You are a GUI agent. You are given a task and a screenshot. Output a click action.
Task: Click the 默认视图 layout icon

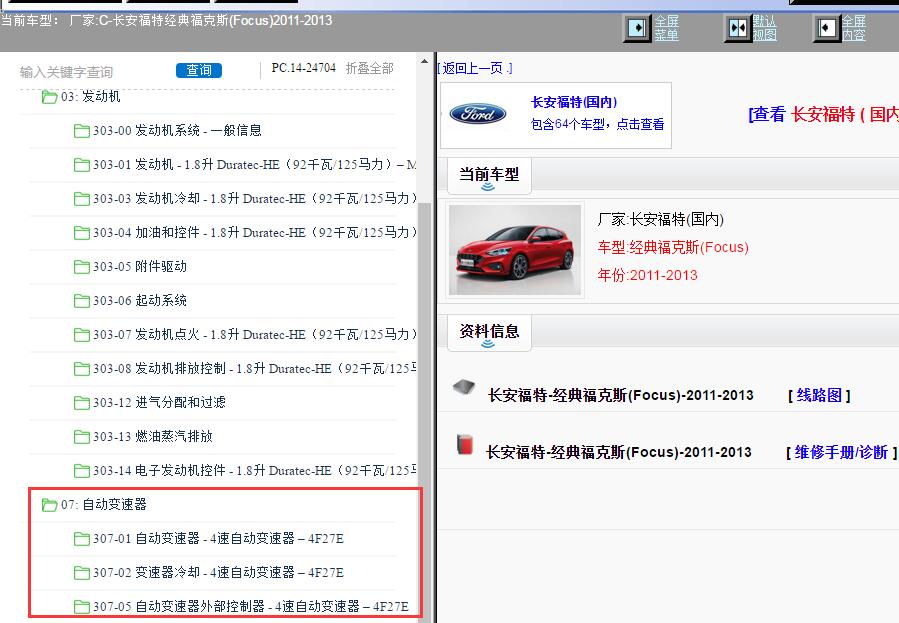(x=738, y=28)
